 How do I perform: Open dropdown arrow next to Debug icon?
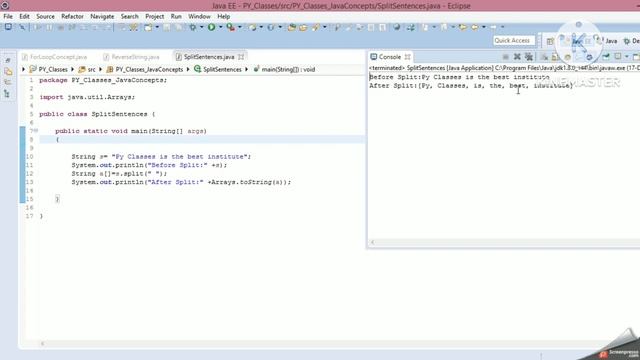point(201,27)
